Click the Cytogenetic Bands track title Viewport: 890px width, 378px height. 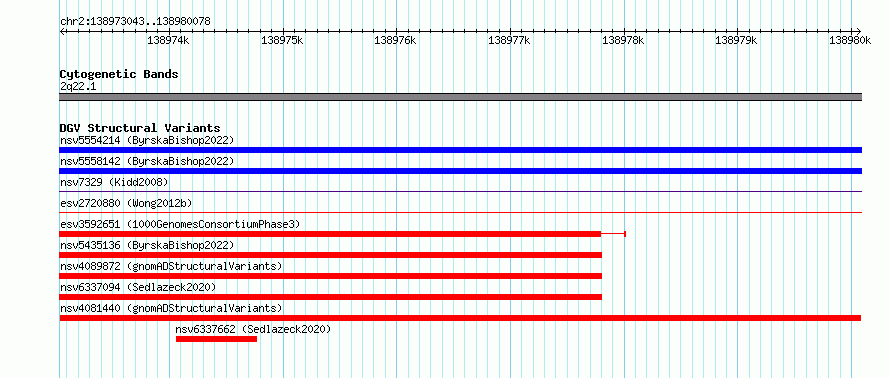[119, 74]
